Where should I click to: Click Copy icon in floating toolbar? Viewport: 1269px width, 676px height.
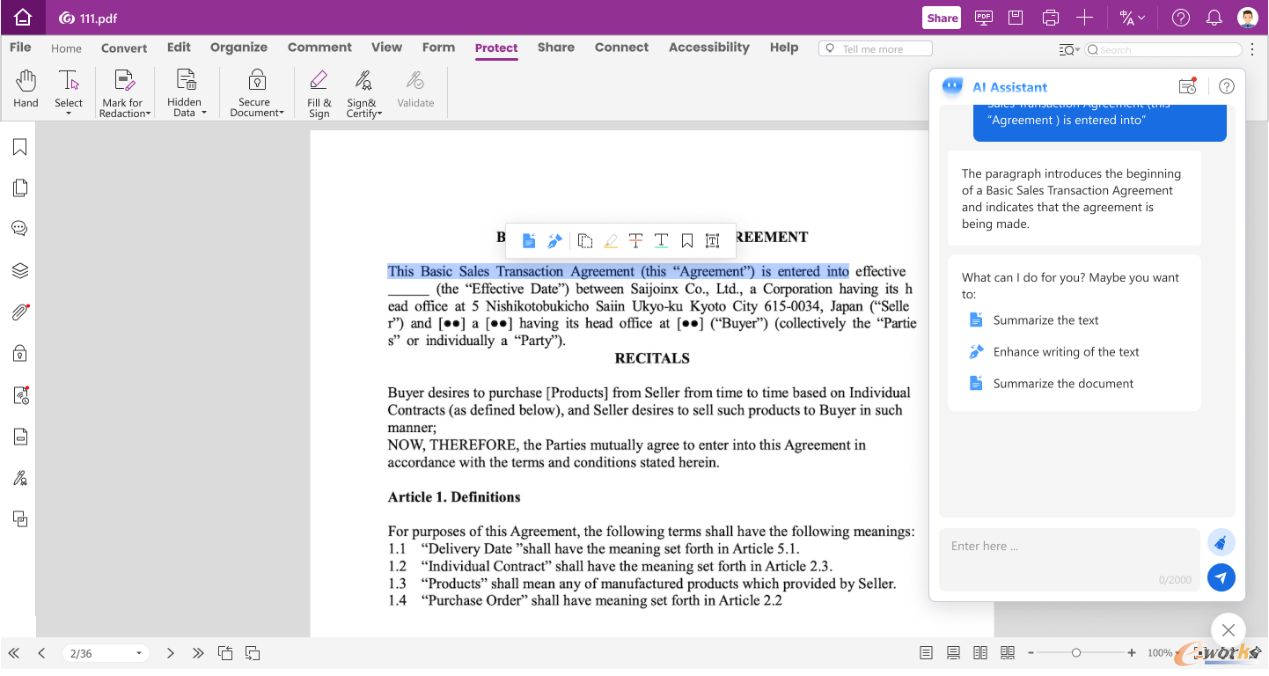tap(585, 241)
